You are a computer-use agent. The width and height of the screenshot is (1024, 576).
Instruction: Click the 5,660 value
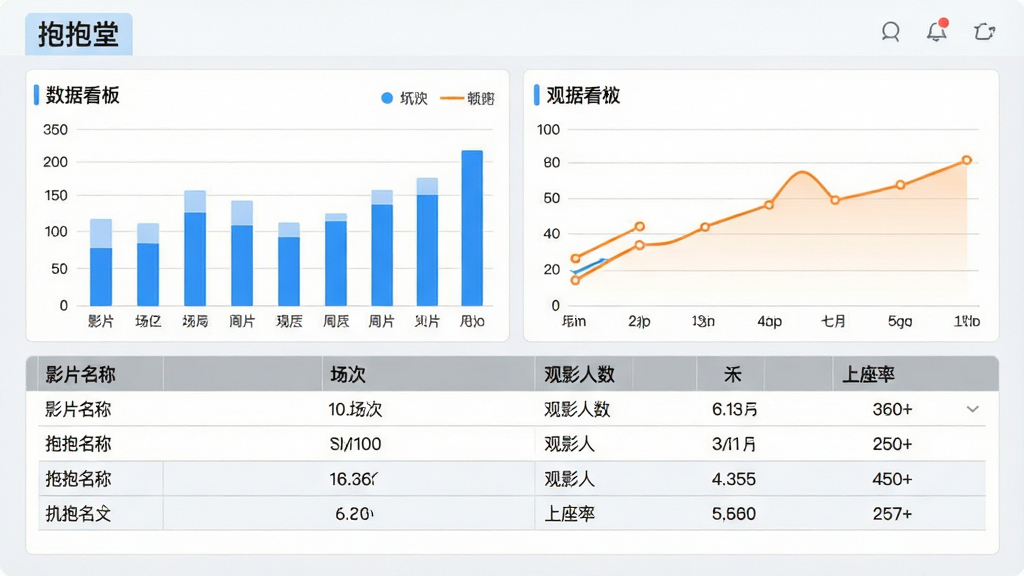[733, 514]
